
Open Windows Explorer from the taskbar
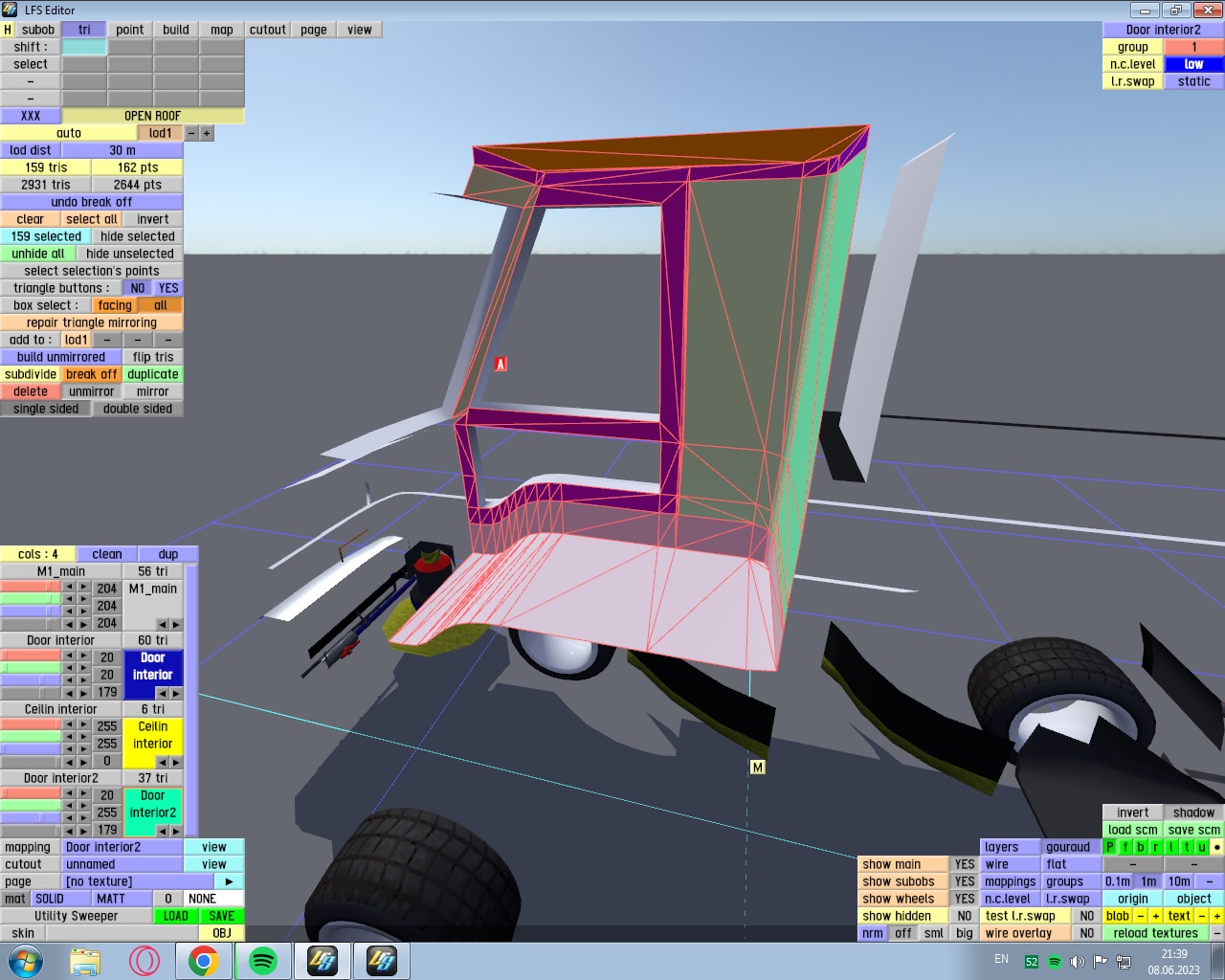[x=85, y=961]
